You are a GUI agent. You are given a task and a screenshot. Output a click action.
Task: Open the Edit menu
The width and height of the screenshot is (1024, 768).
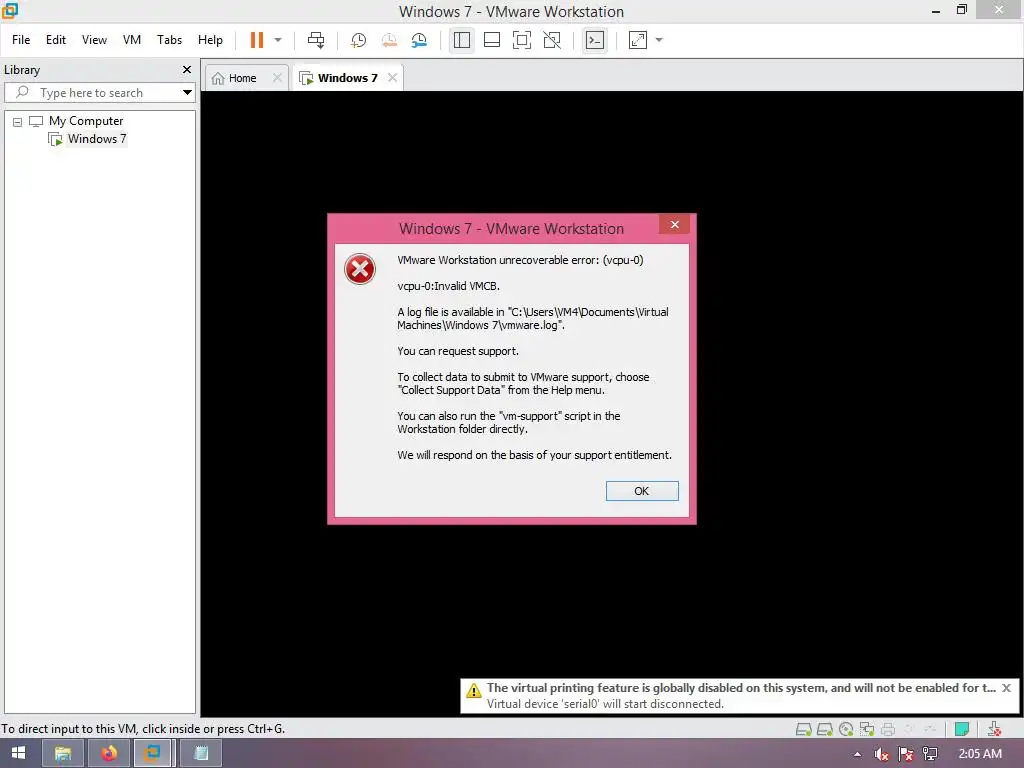(56, 40)
